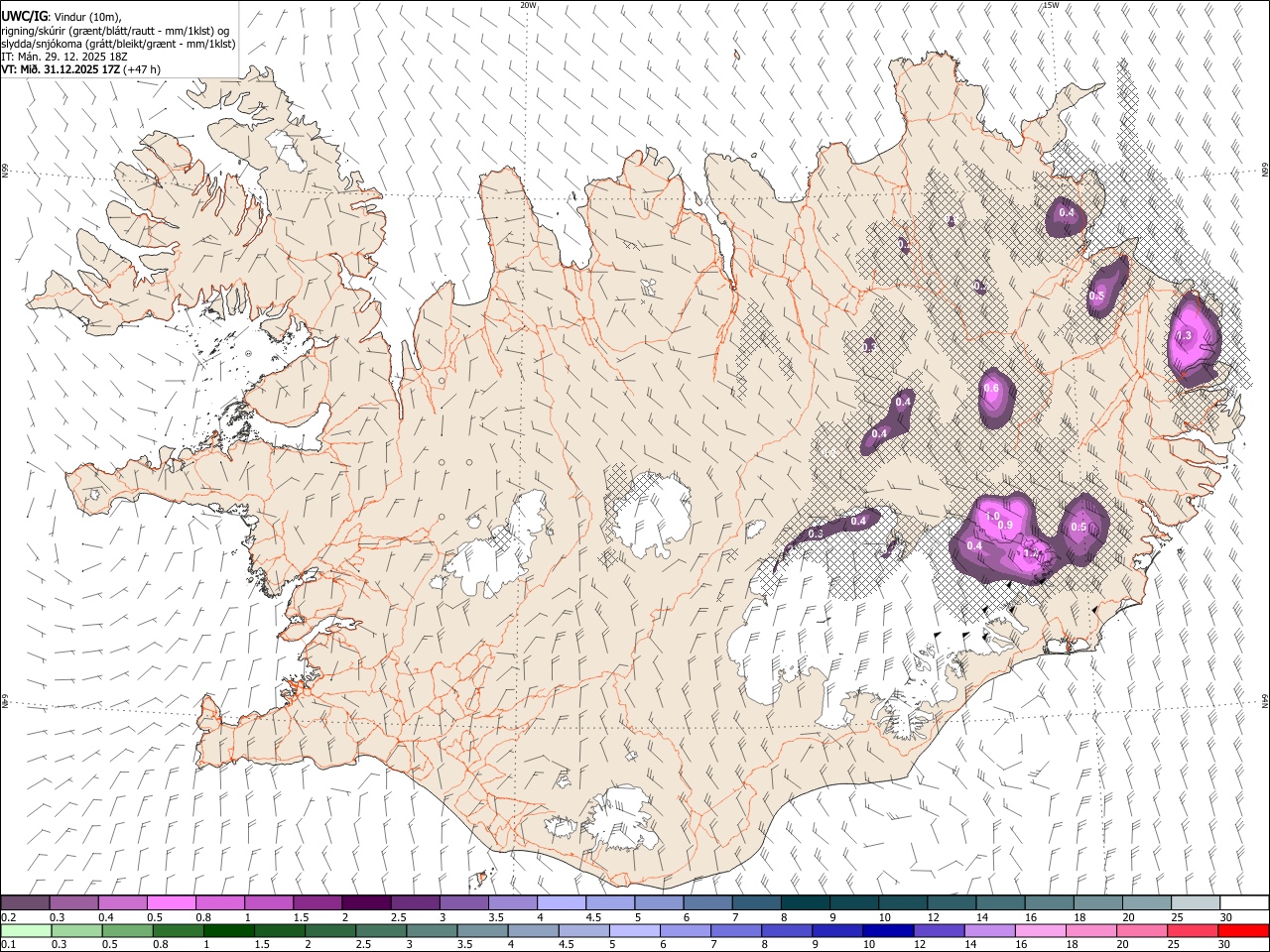Select the darkest green 1 swatch in lower legend
The image size is (1270, 952).
click(x=229, y=930)
